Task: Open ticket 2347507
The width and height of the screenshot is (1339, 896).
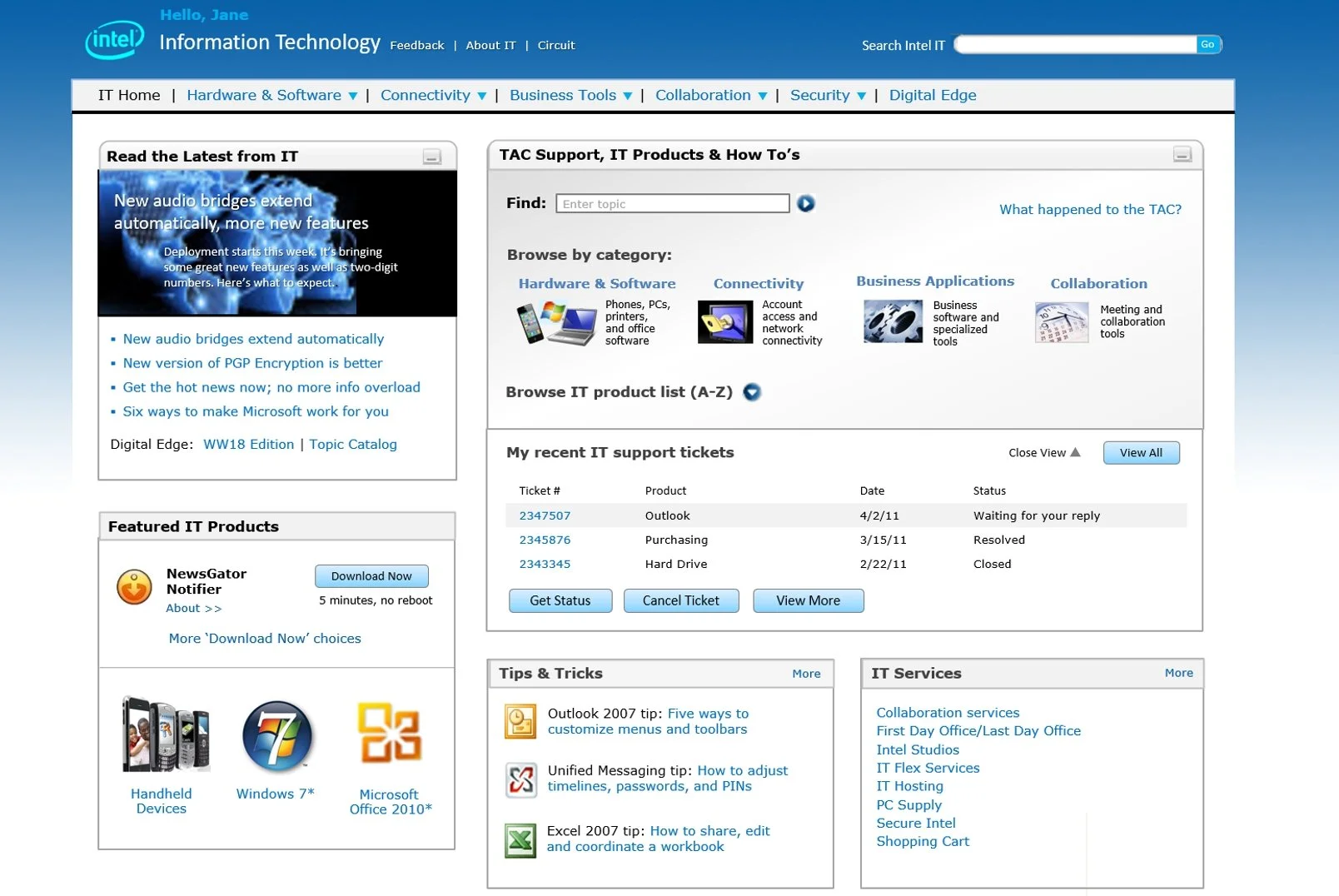Action: [x=545, y=515]
